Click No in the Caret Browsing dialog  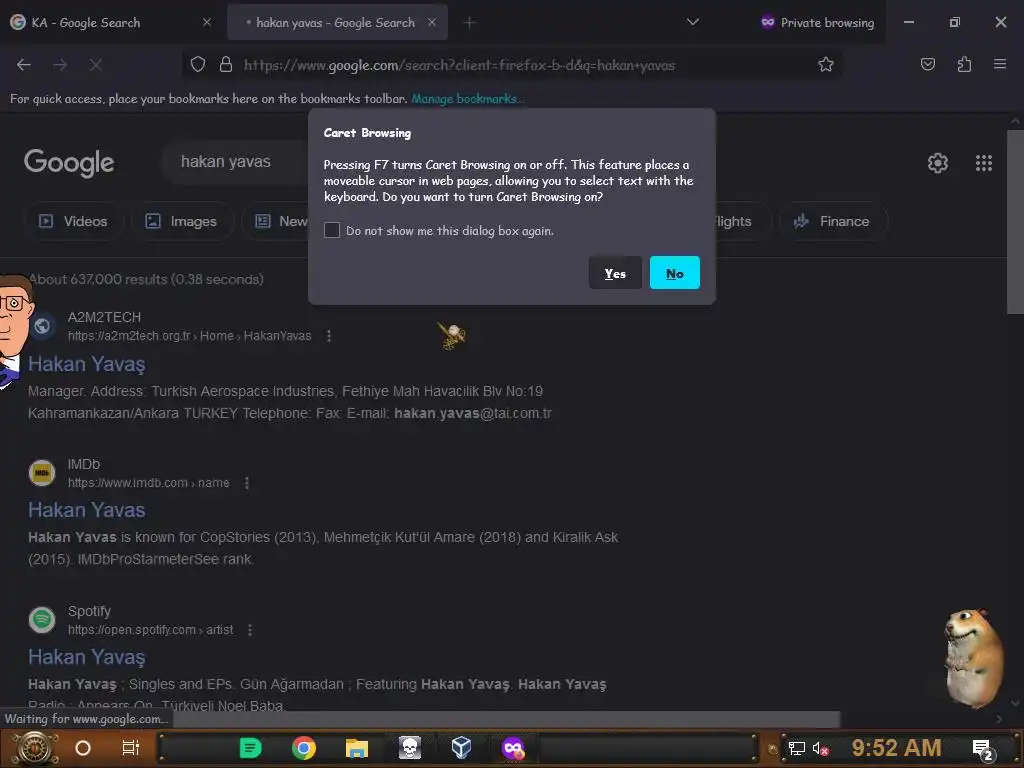[675, 273]
